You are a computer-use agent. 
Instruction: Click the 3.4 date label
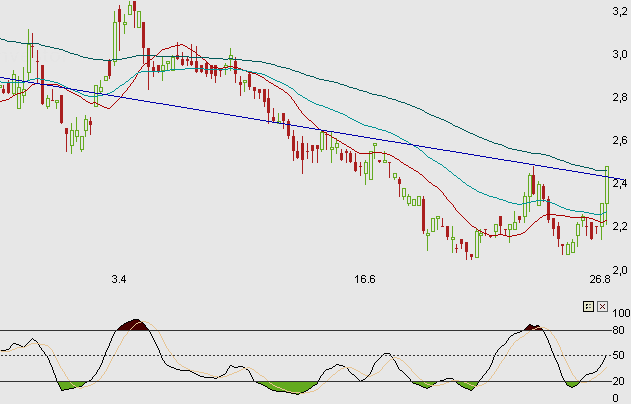tap(119, 278)
